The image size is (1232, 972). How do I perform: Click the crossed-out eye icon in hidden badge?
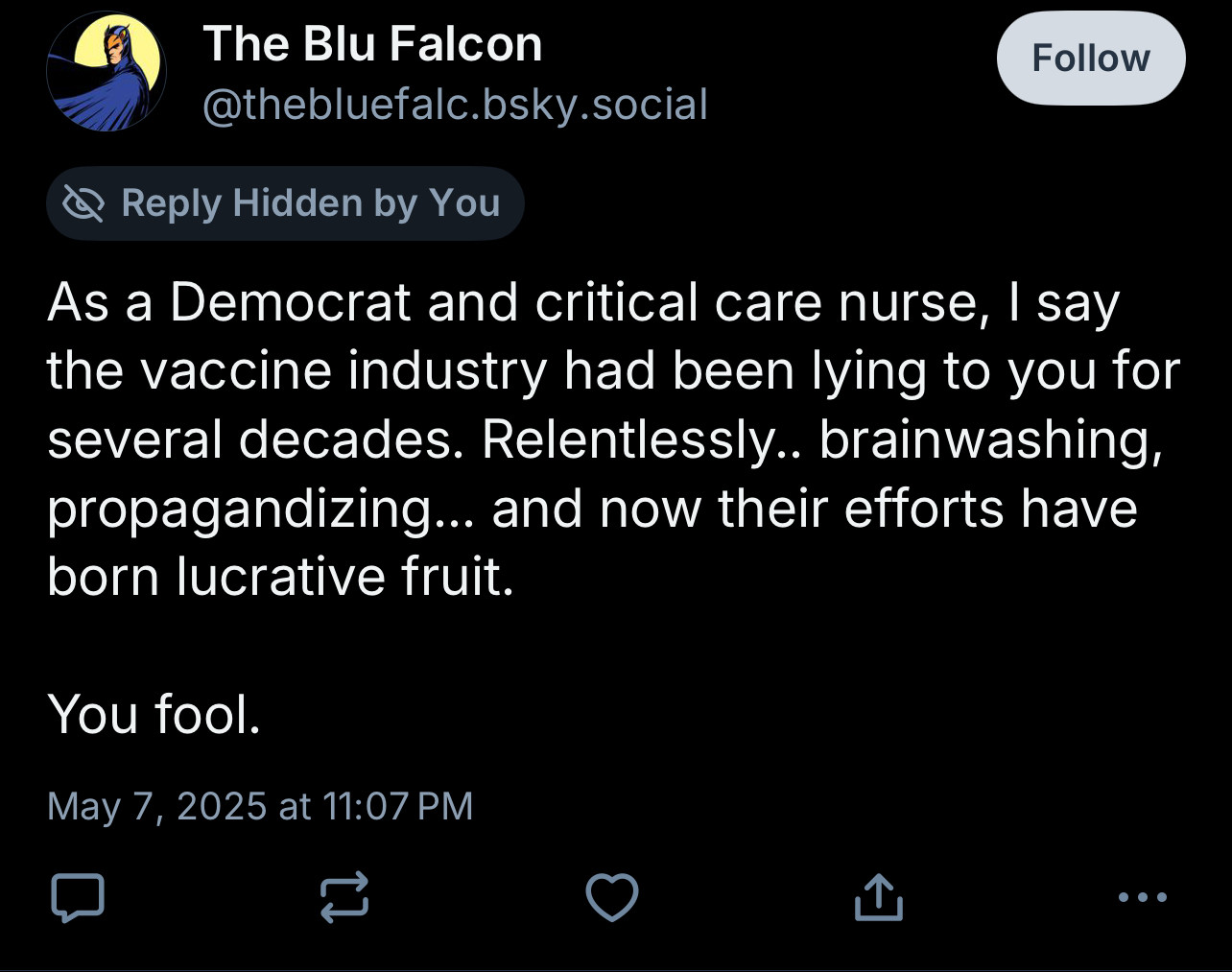83,203
